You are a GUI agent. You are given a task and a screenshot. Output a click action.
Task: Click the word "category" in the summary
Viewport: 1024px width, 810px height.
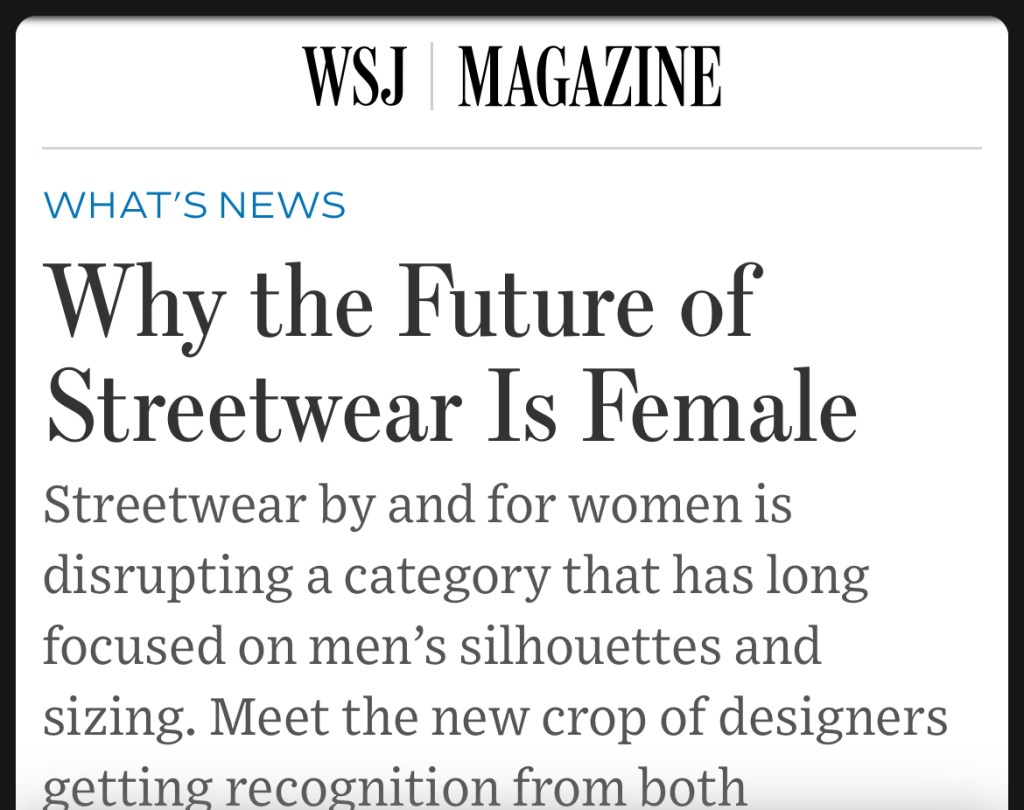pyautogui.click(x=444, y=578)
